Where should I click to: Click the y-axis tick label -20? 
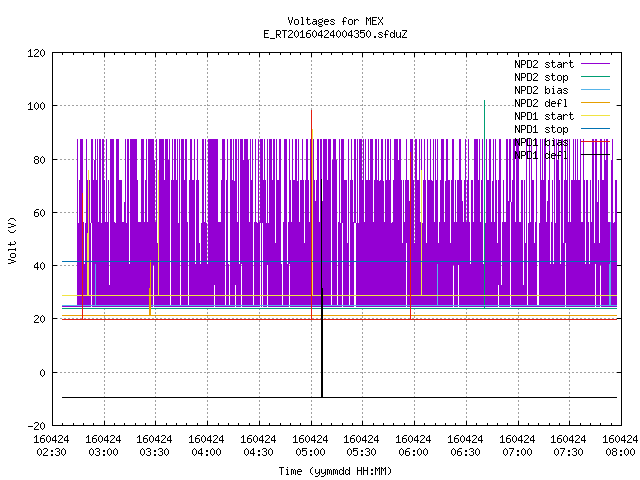(36, 426)
